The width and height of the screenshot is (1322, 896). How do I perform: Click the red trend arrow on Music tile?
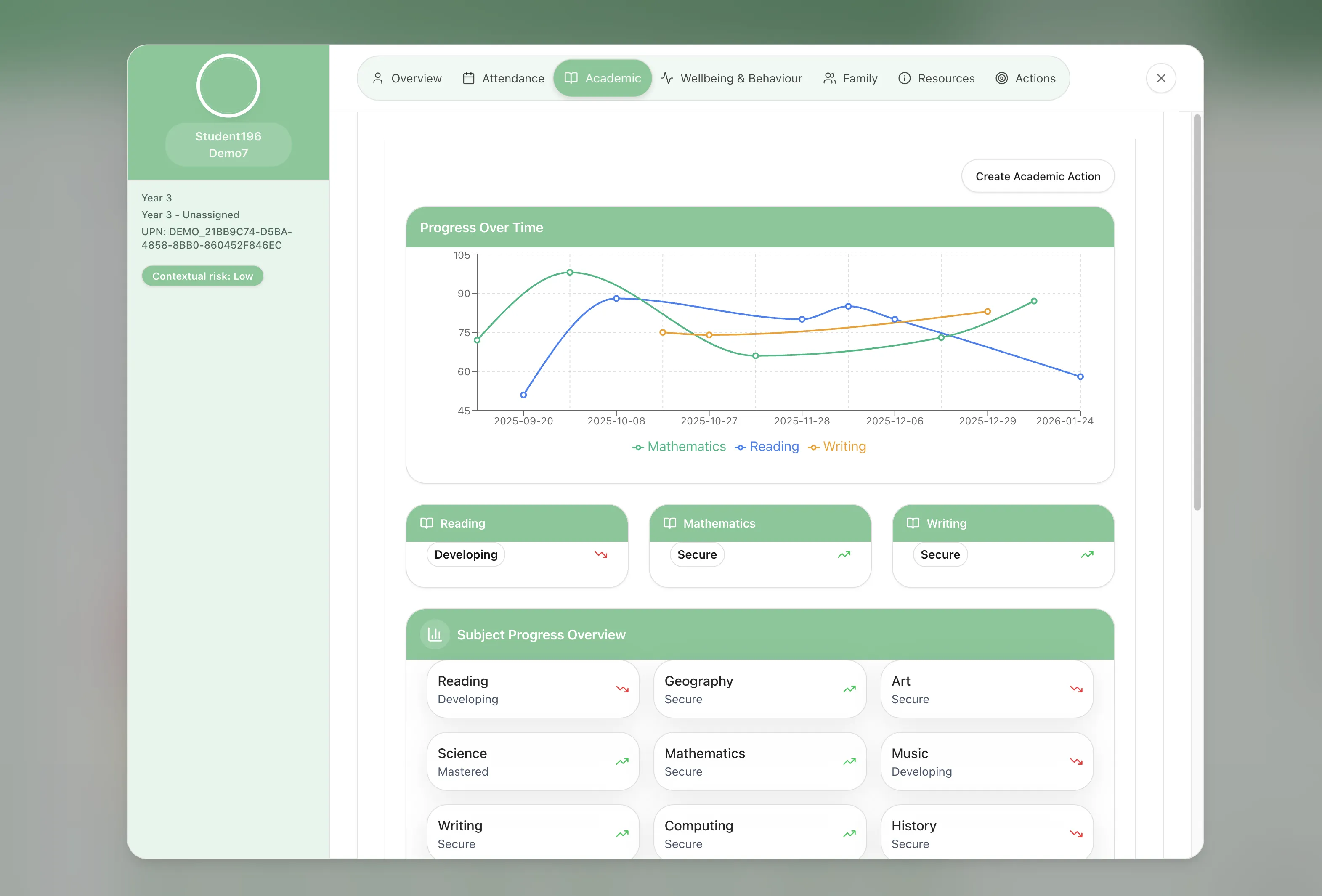click(1076, 761)
